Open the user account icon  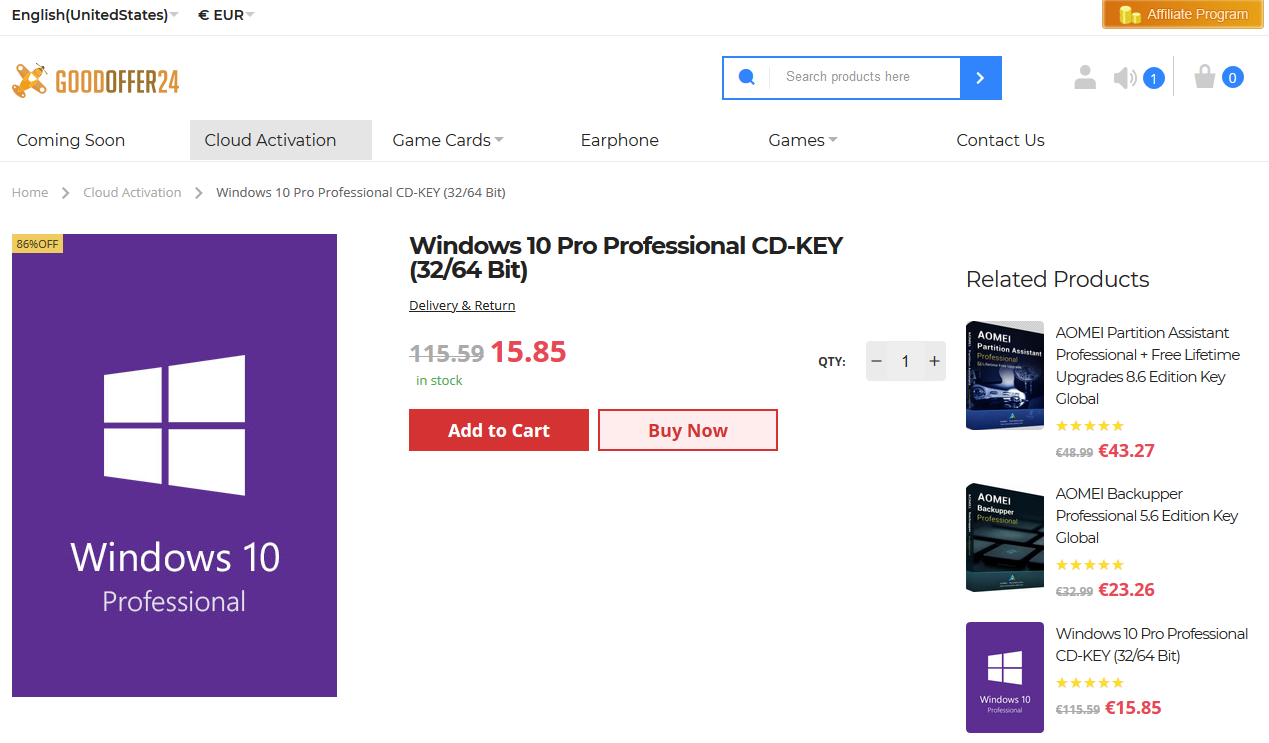tap(1085, 77)
